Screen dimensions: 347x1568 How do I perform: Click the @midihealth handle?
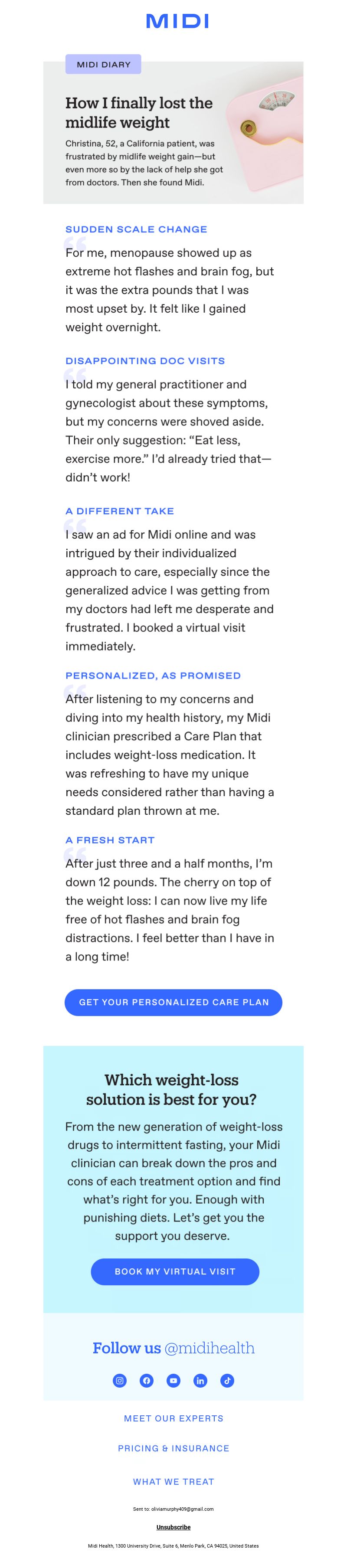point(210,1348)
